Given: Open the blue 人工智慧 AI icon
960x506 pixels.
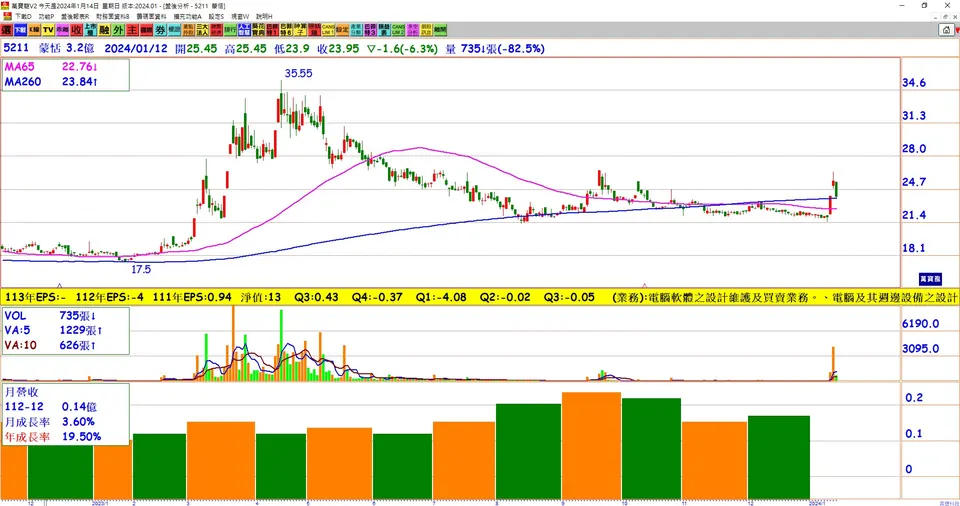Looking at the screenshot, I should pos(244,29).
